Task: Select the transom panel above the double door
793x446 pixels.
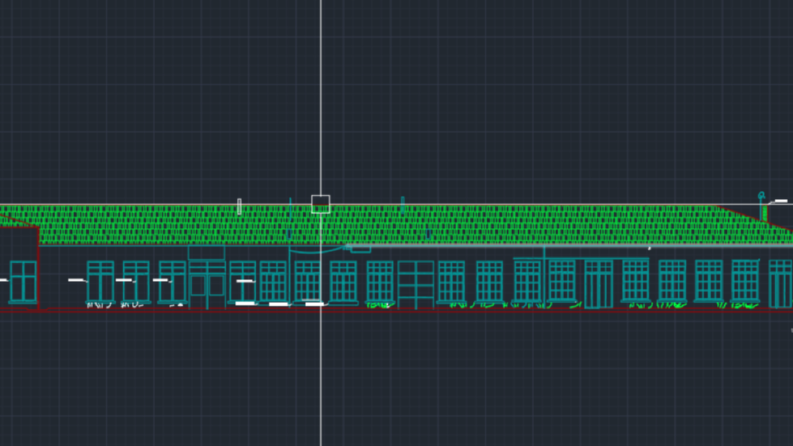Action: [206, 253]
